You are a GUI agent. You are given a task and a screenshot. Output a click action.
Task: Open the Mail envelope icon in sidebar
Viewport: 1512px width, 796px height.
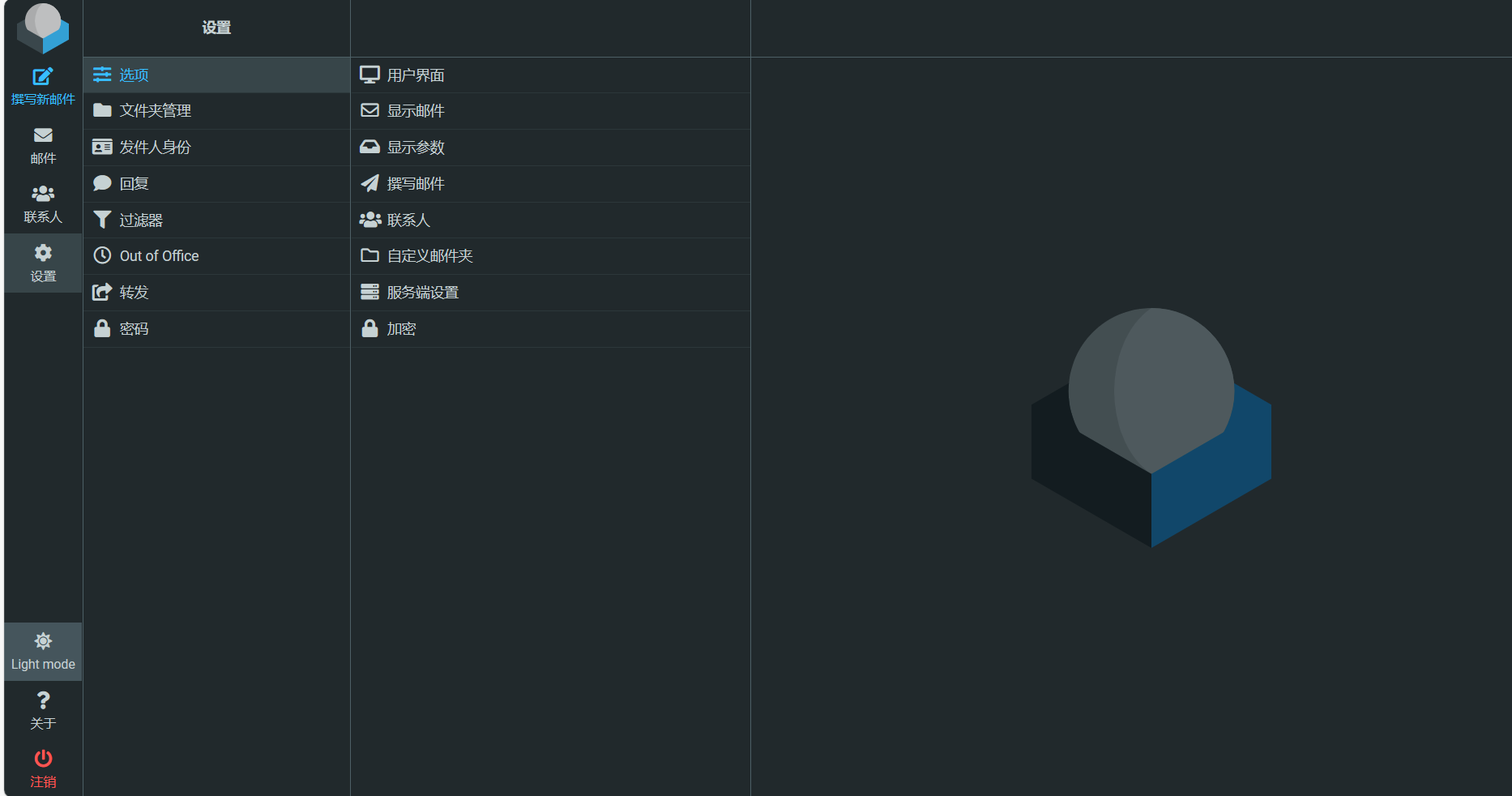coord(43,135)
